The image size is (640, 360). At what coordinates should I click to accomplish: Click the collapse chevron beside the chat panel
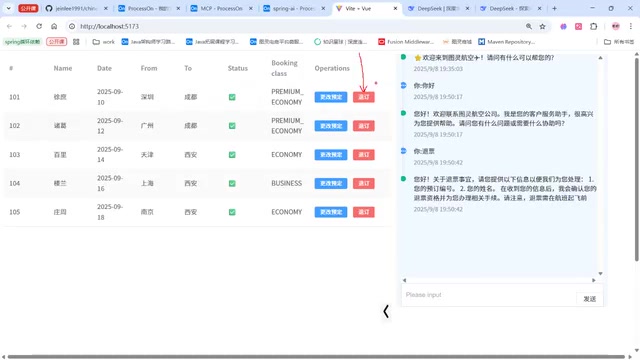[x=386, y=311]
